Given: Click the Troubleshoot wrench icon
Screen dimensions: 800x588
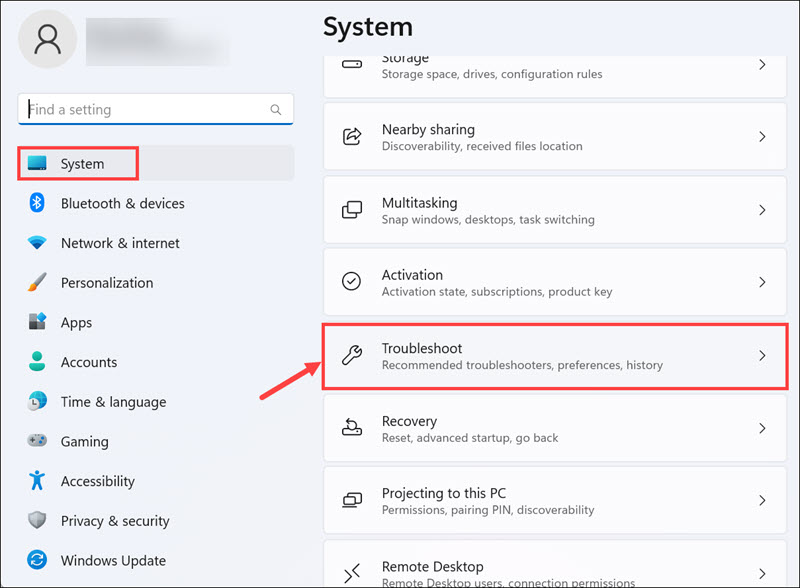Looking at the screenshot, I should pyautogui.click(x=352, y=356).
